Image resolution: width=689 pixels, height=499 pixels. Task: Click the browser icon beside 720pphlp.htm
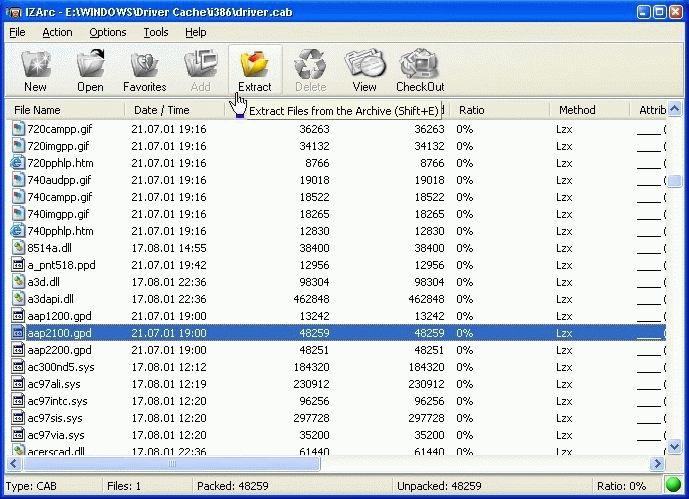pos(18,163)
